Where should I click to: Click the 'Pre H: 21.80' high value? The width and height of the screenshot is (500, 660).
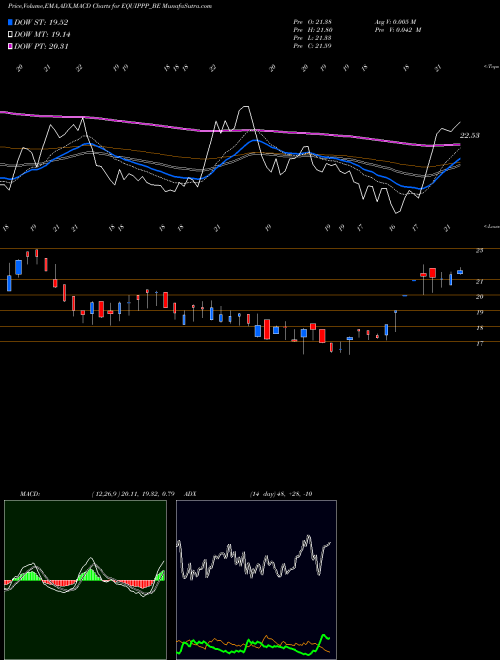pos(313,30)
